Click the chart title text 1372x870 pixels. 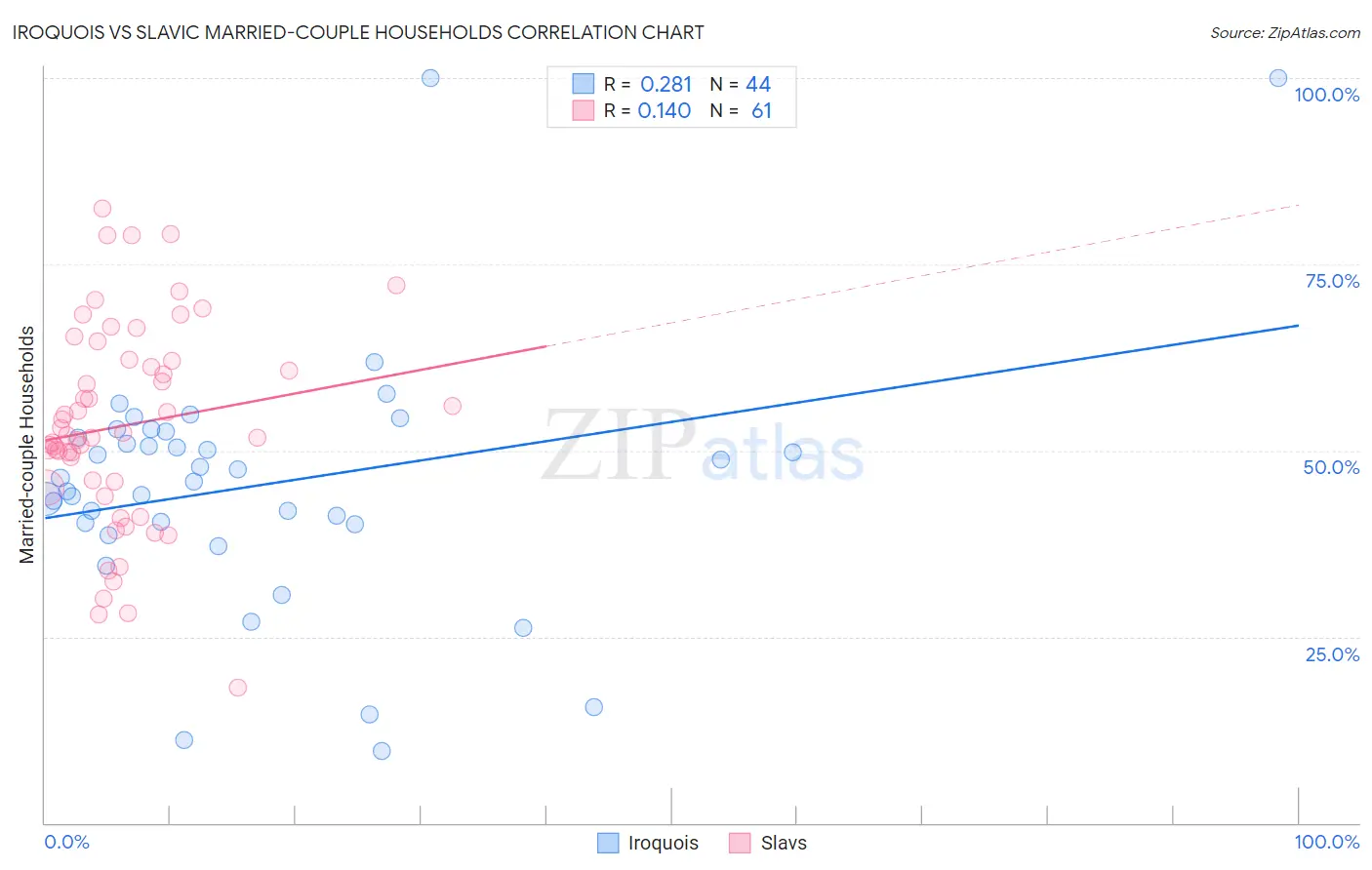tap(358, 32)
